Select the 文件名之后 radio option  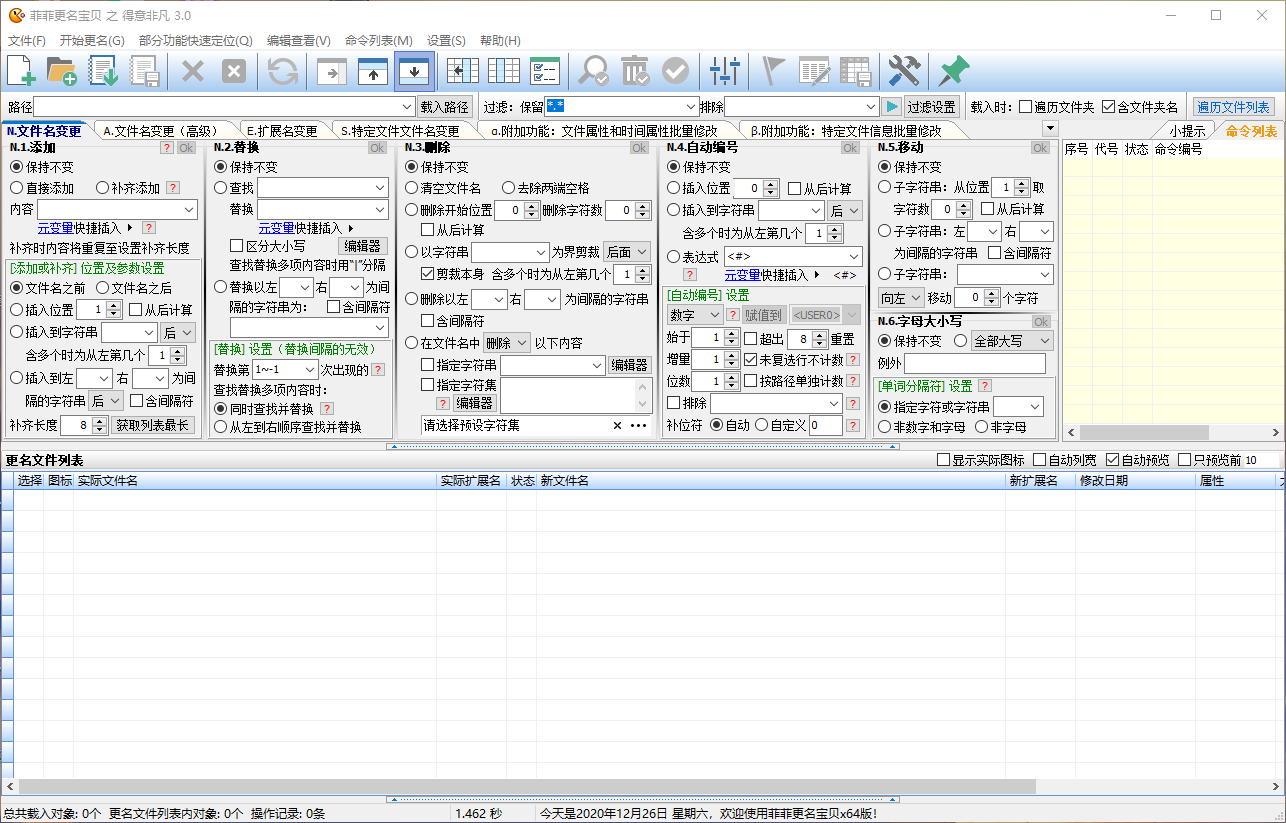coord(102,288)
